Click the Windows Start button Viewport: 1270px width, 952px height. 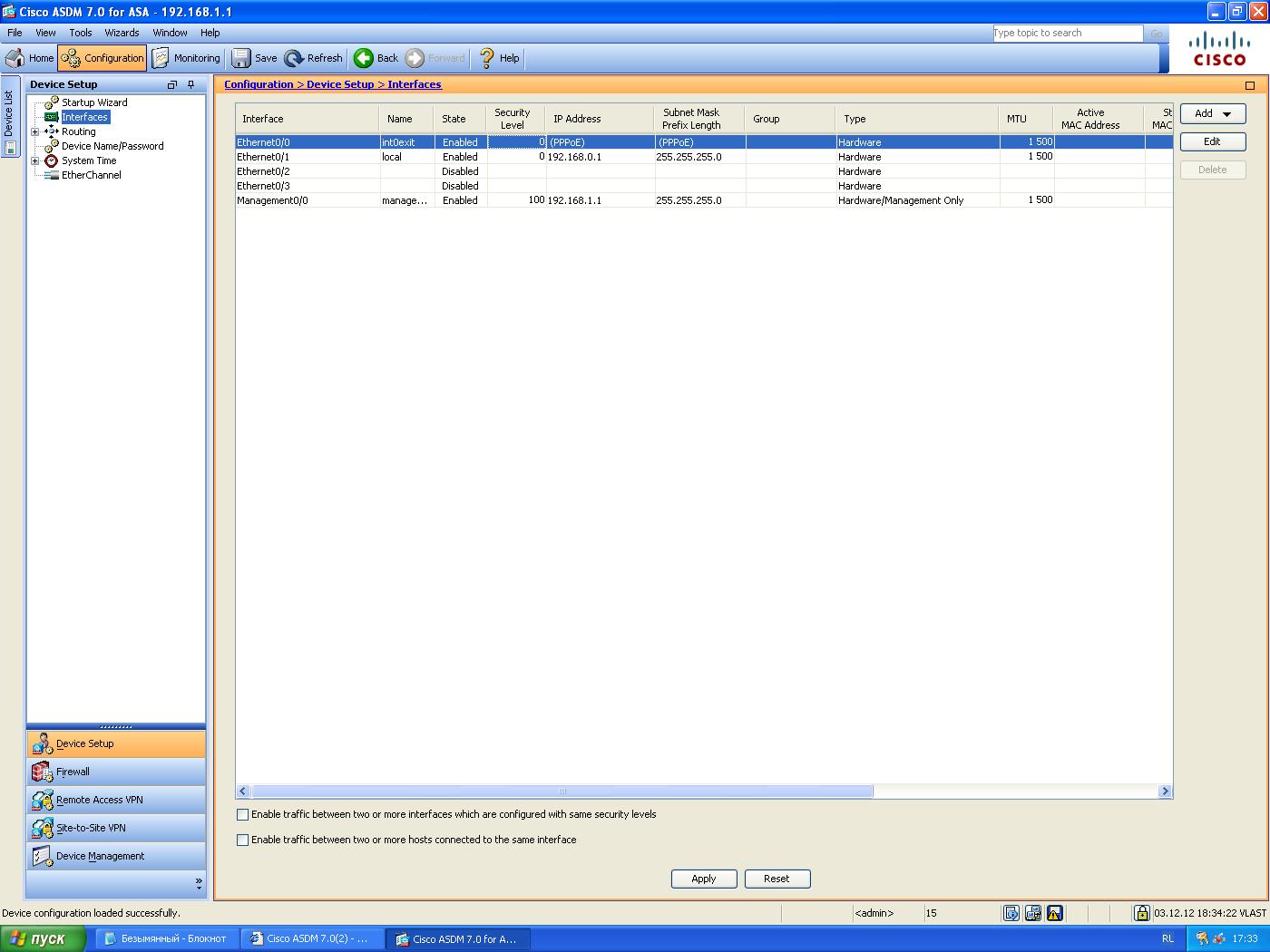43,938
